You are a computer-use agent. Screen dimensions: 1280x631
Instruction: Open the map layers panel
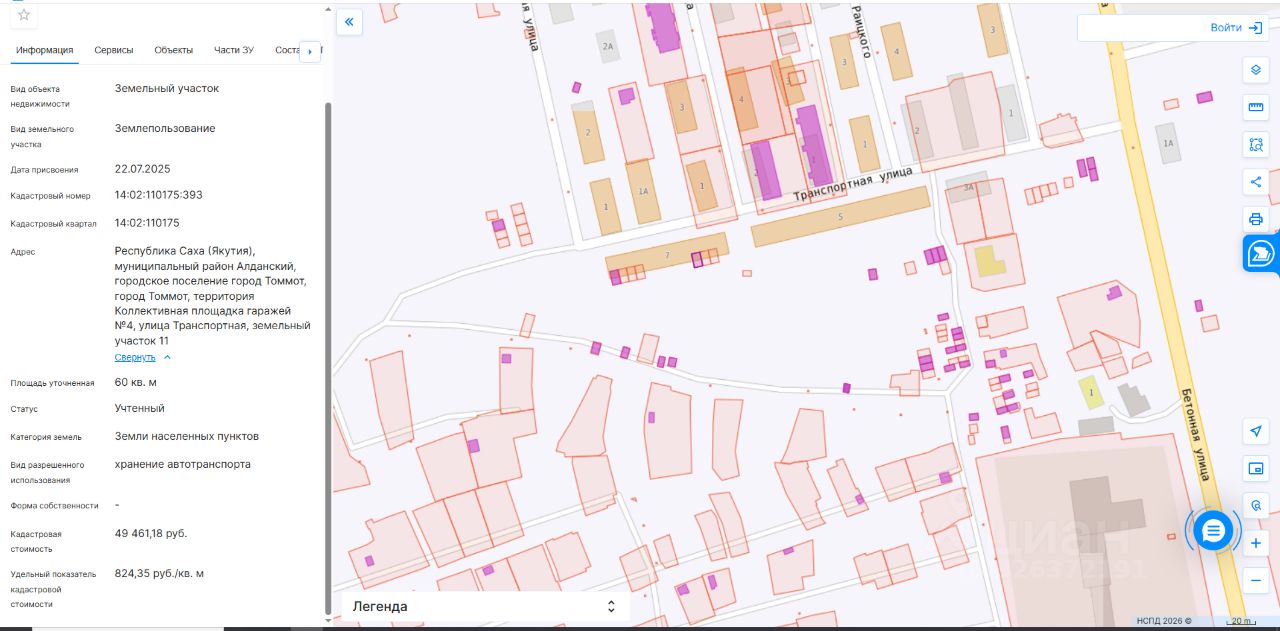[1256, 70]
